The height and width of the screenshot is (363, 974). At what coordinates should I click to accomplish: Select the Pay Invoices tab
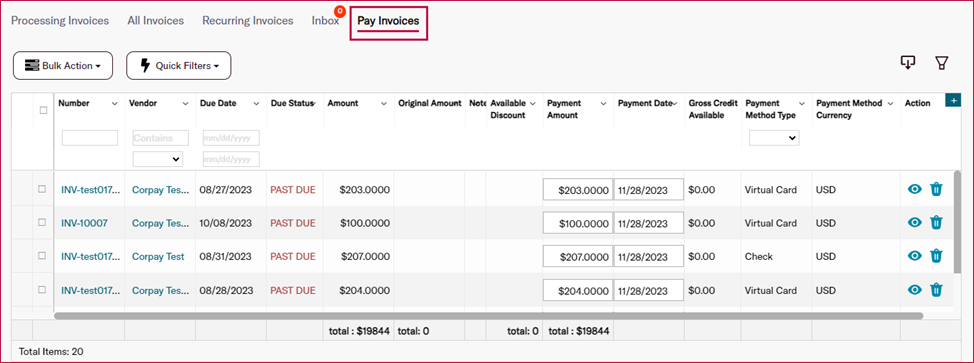[388, 21]
